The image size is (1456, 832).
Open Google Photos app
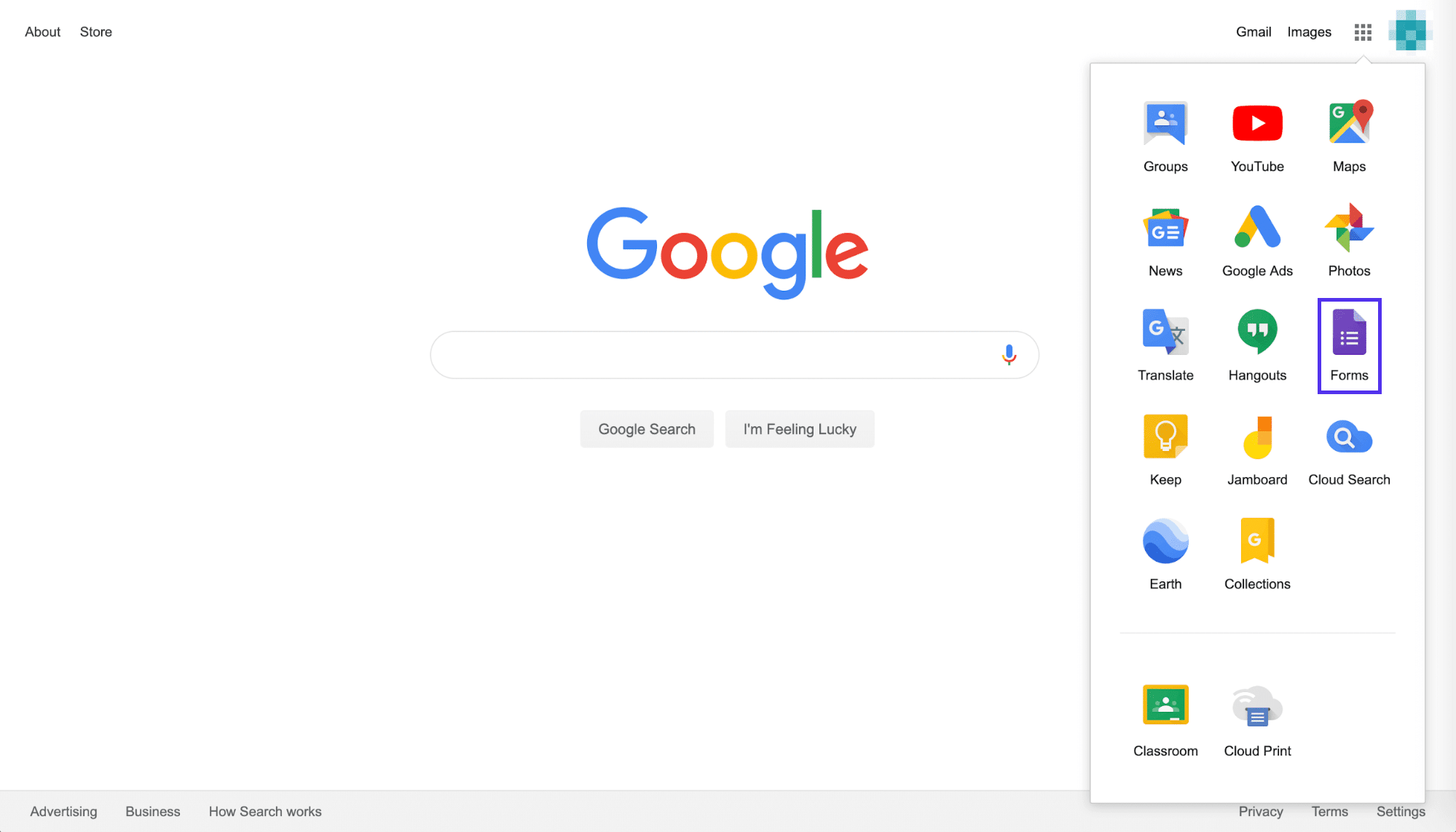[x=1349, y=239]
